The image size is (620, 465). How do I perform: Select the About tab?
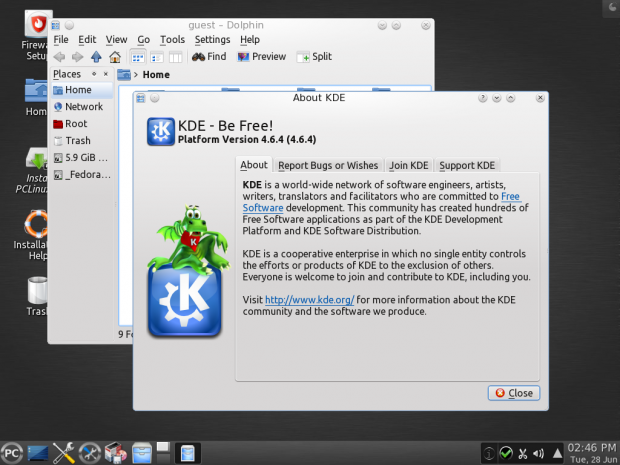coord(254,164)
